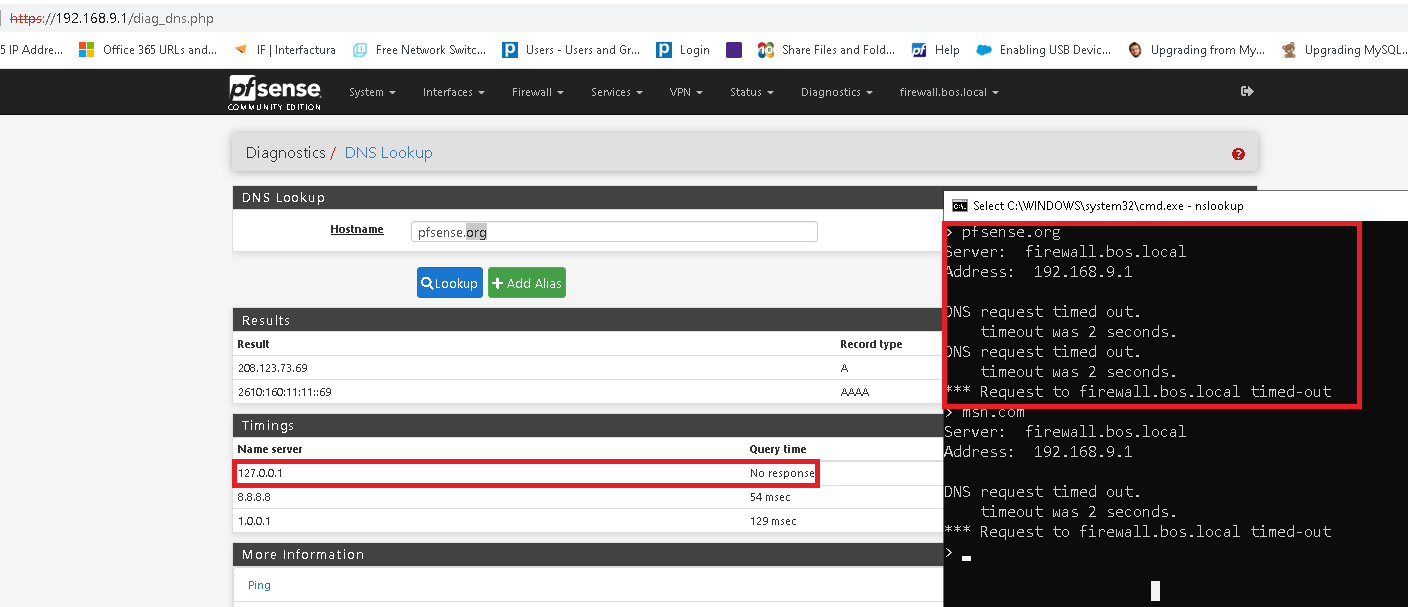
Task: Click the Hostname label
Action: 357,229
